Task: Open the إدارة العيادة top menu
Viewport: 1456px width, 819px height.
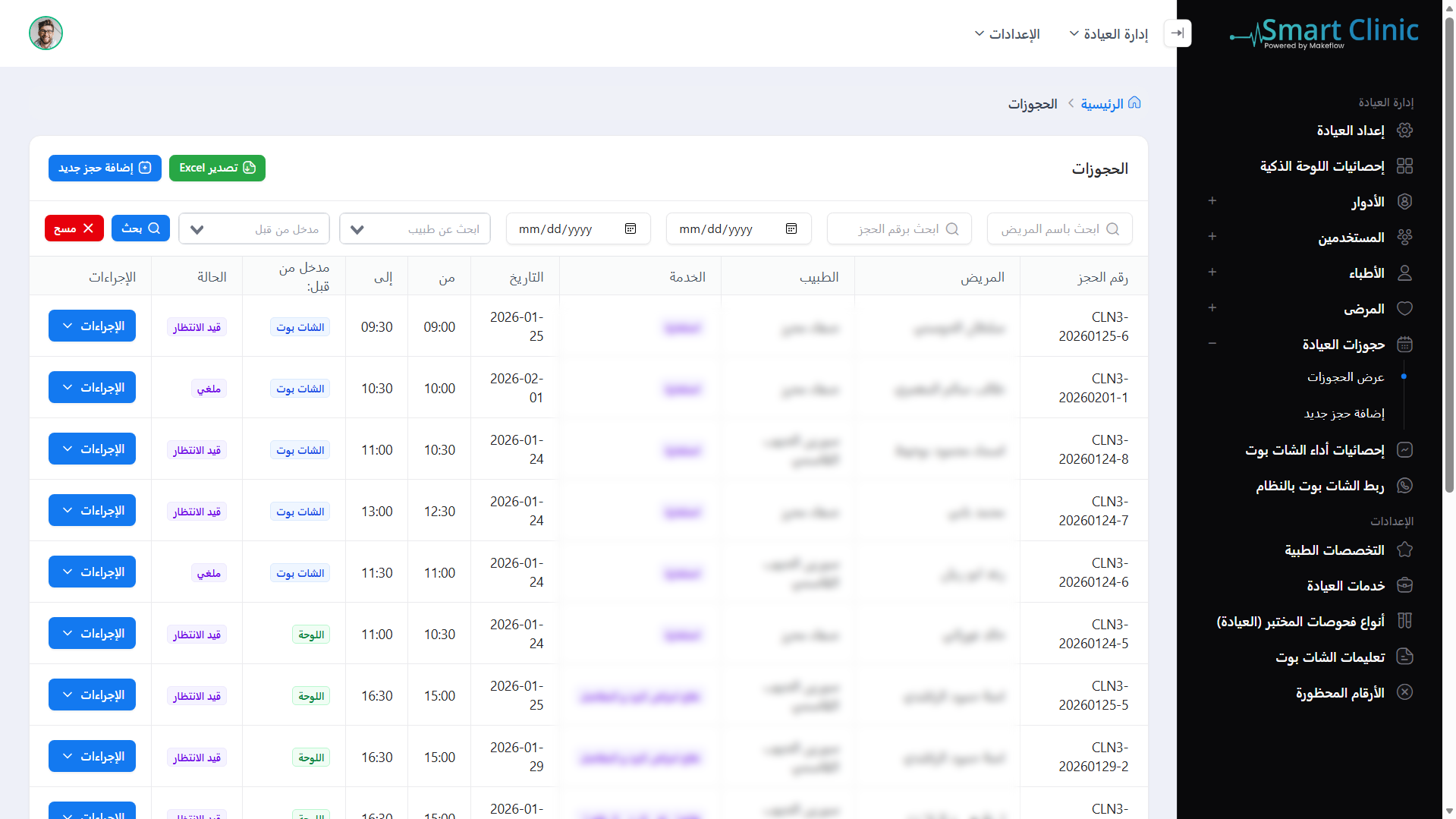Action: (x=1109, y=34)
